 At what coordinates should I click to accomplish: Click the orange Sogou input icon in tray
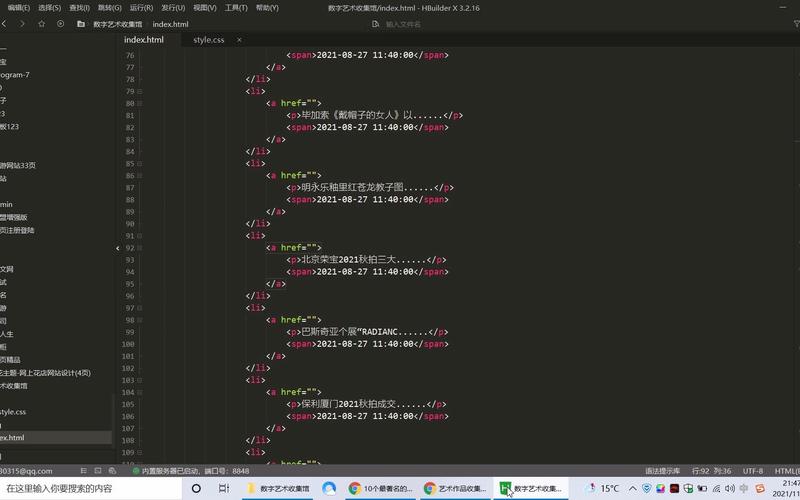click(x=760, y=488)
